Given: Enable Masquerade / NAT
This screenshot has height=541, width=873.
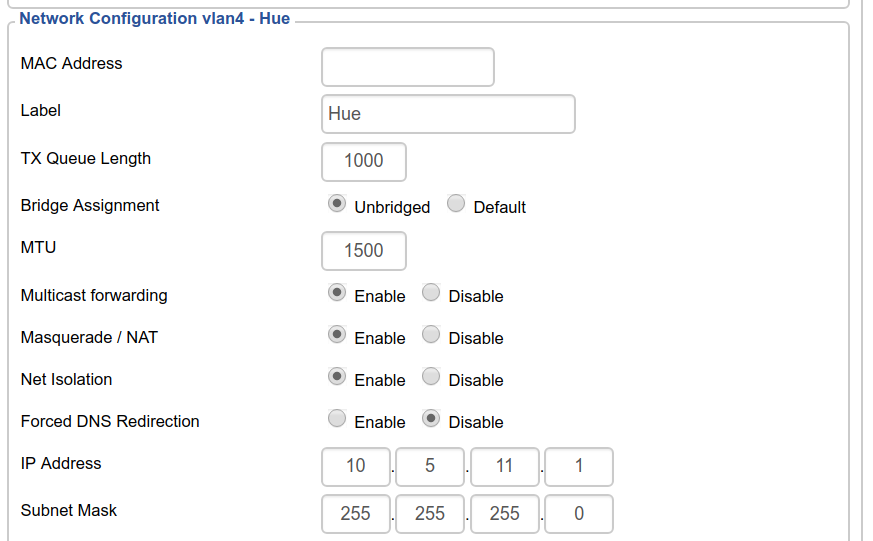Looking at the screenshot, I should pyautogui.click(x=338, y=335).
